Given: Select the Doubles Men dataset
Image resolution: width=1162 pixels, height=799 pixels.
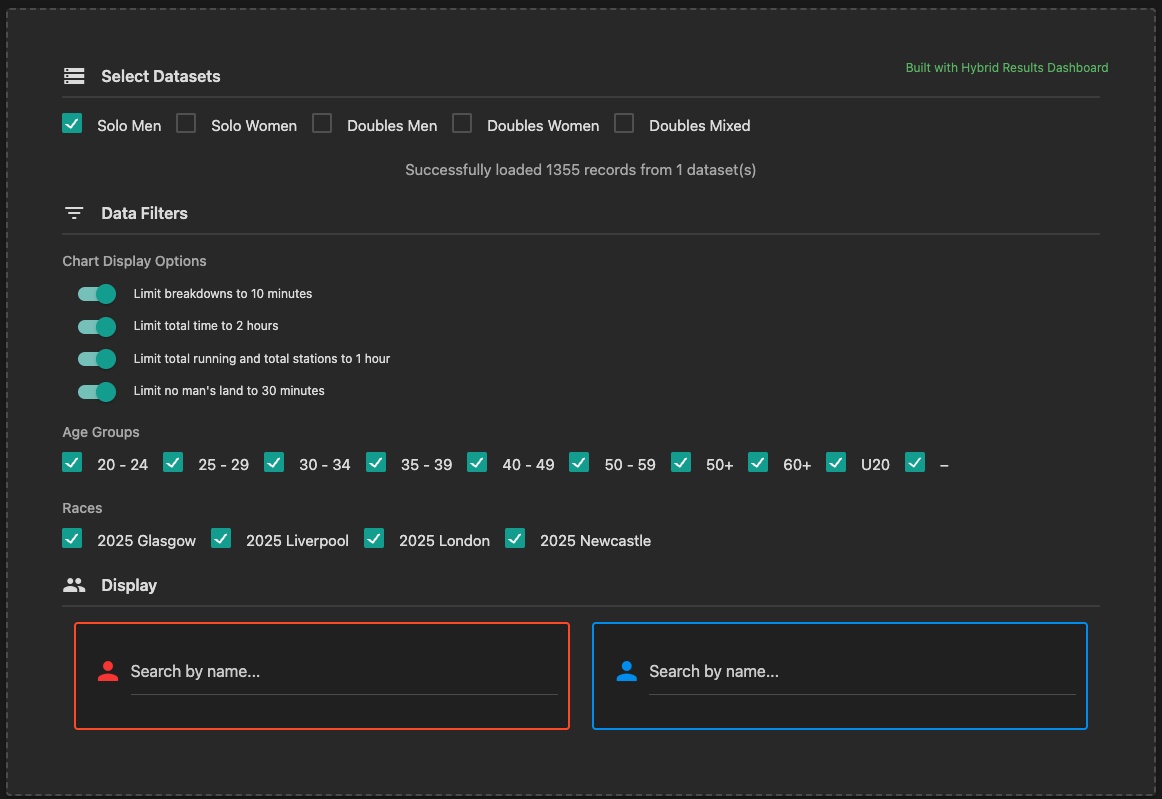Looking at the screenshot, I should pyautogui.click(x=321, y=122).
